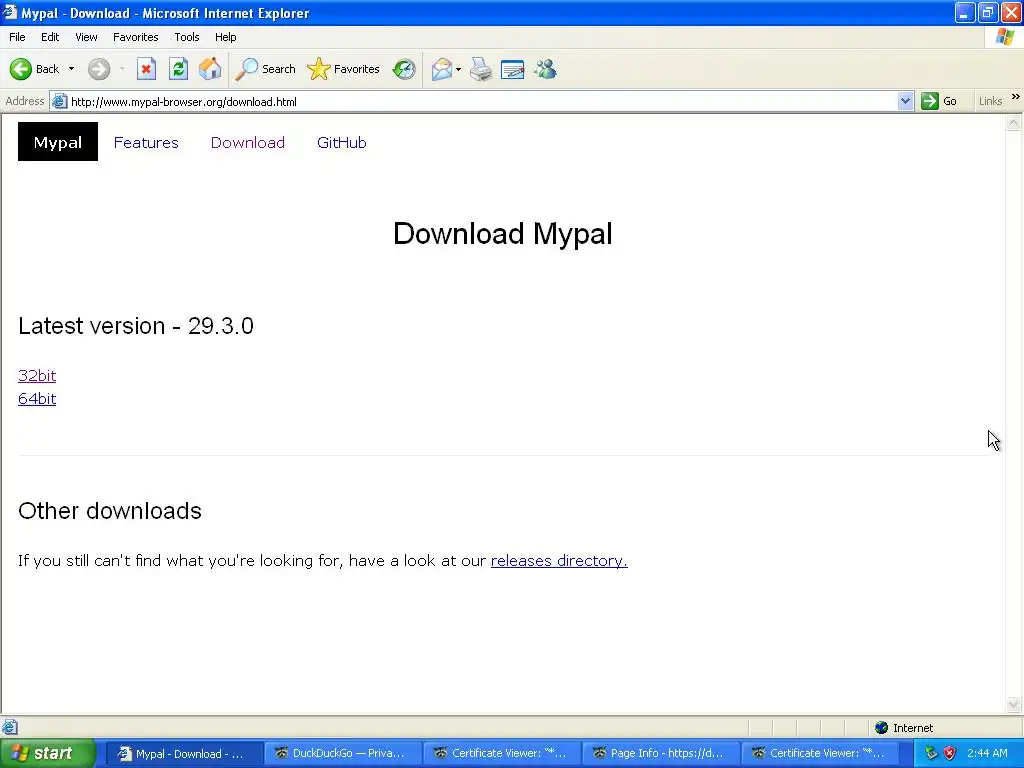
Task: Download the 32bit version link
Action: (x=37, y=376)
